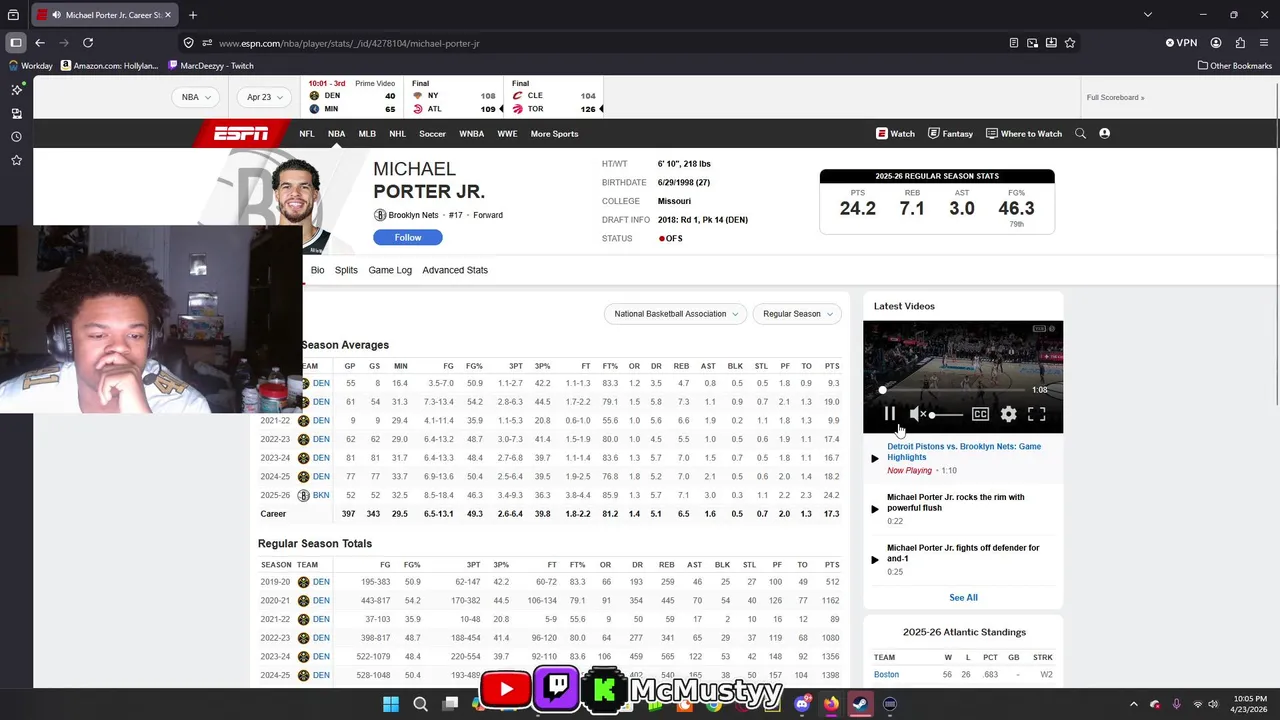Reload the page
Screen dimensions: 1280x720
tap(88, 43)
